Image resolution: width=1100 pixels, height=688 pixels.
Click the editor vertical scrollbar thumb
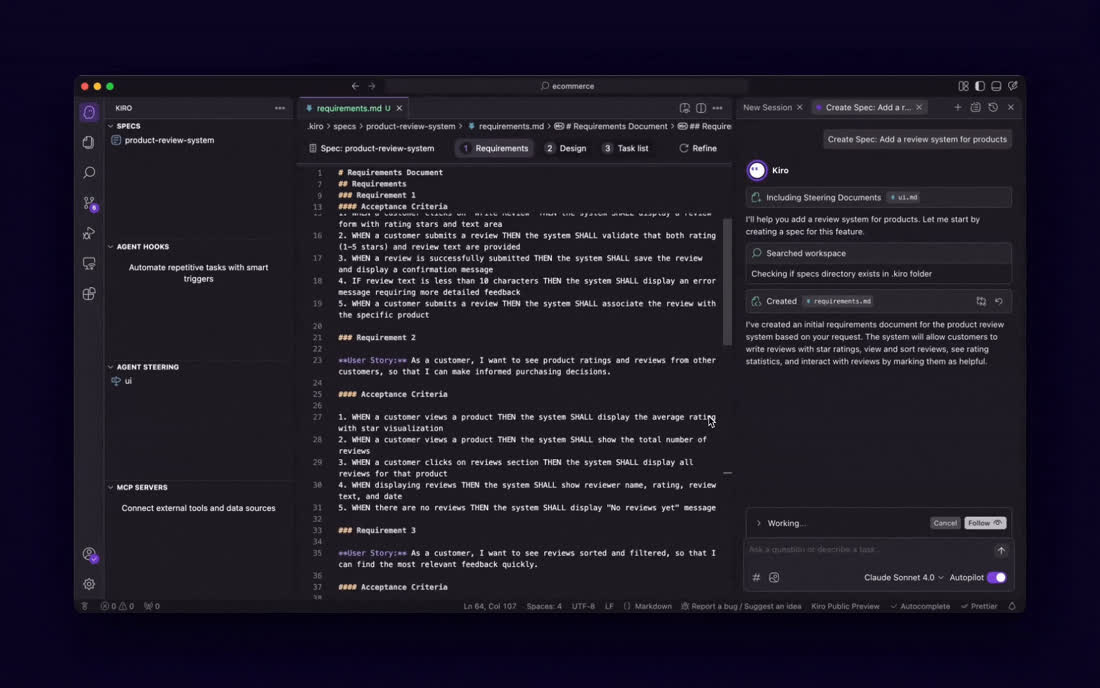(727, 281)
